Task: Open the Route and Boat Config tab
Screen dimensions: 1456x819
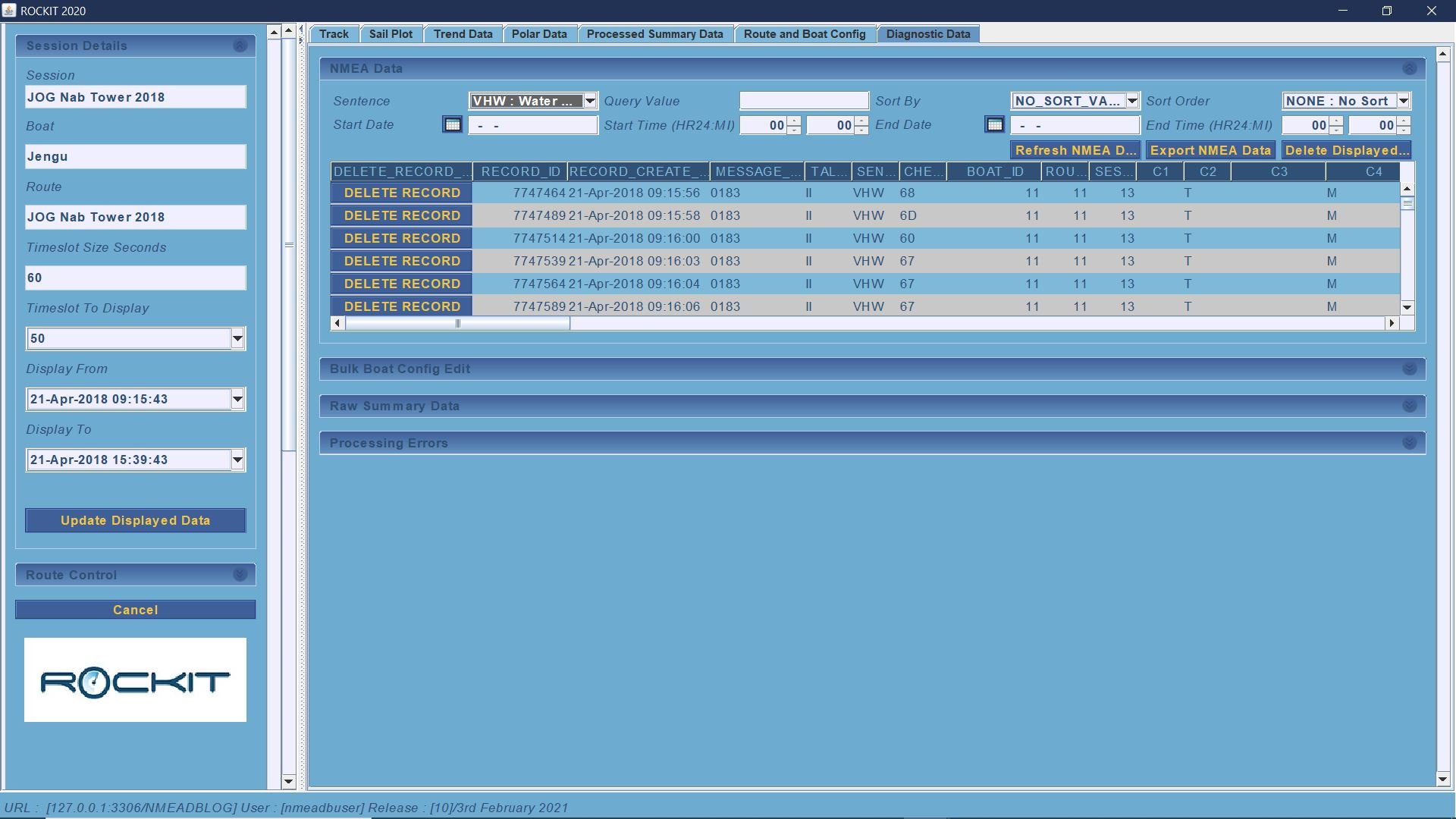Action: tap(804, 34)
